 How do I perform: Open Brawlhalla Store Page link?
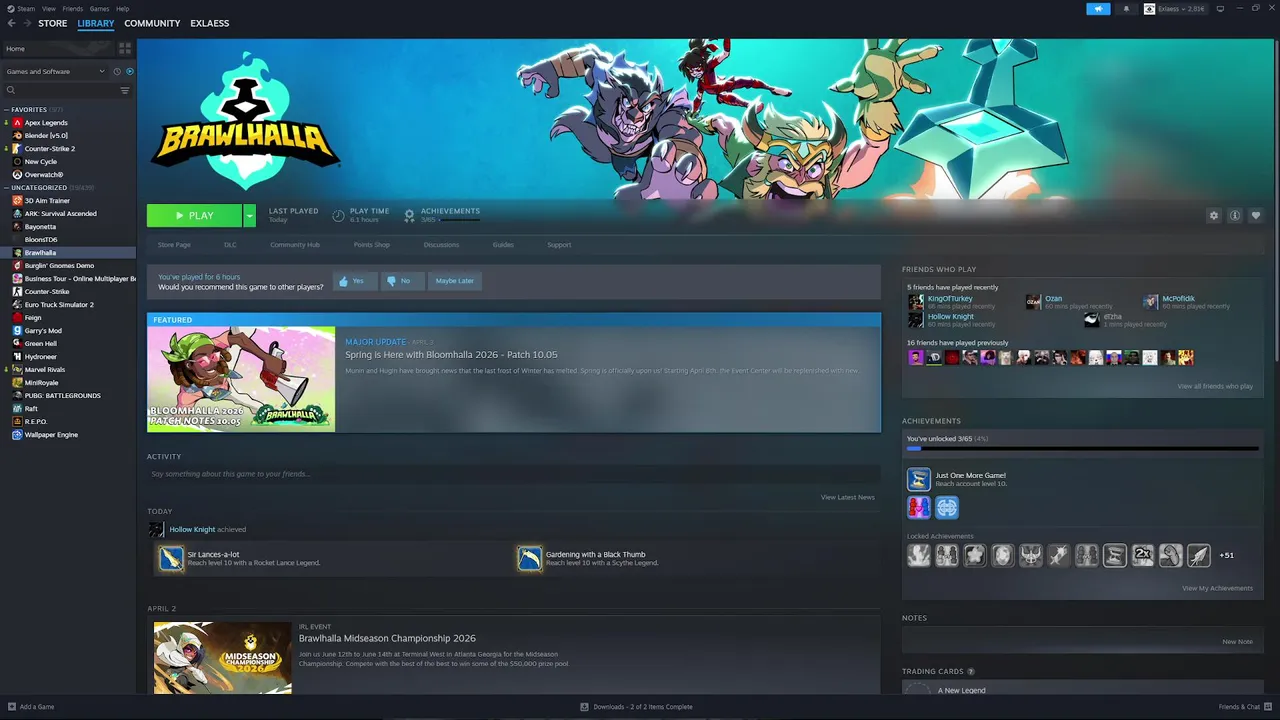pos(174,245)
